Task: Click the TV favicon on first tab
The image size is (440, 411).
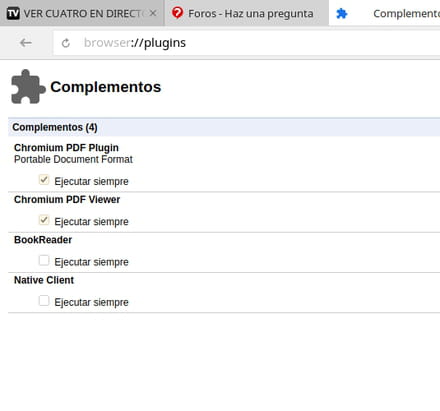Action: click(x=13, y=13)
